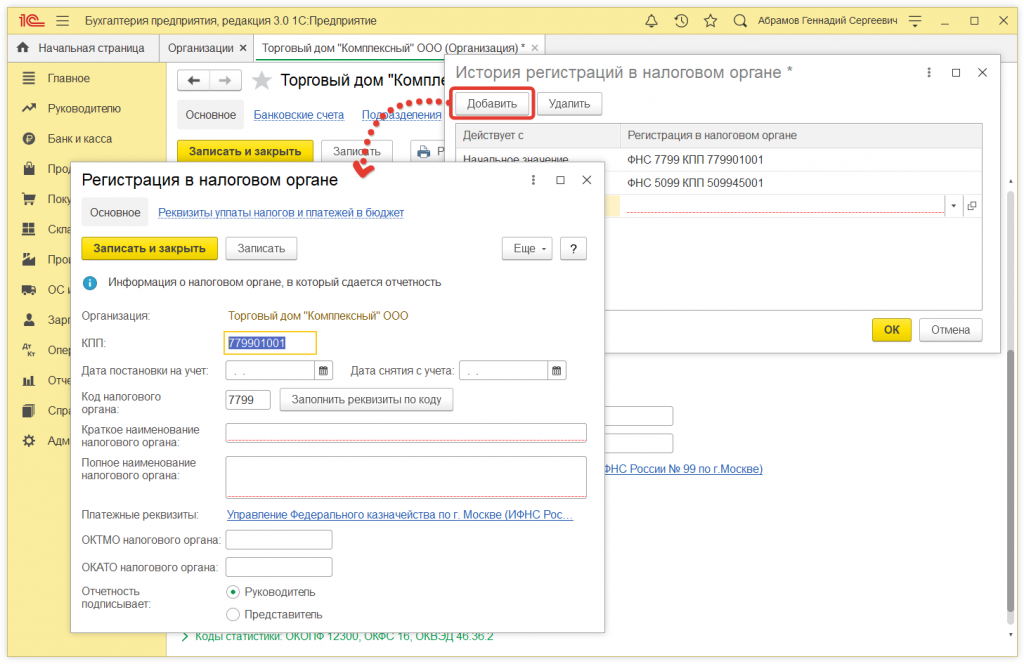Click the ОКТМО налогового органа field
Image resolution: width=1024 pixels, height=664 pixels.
pos(279,540)
